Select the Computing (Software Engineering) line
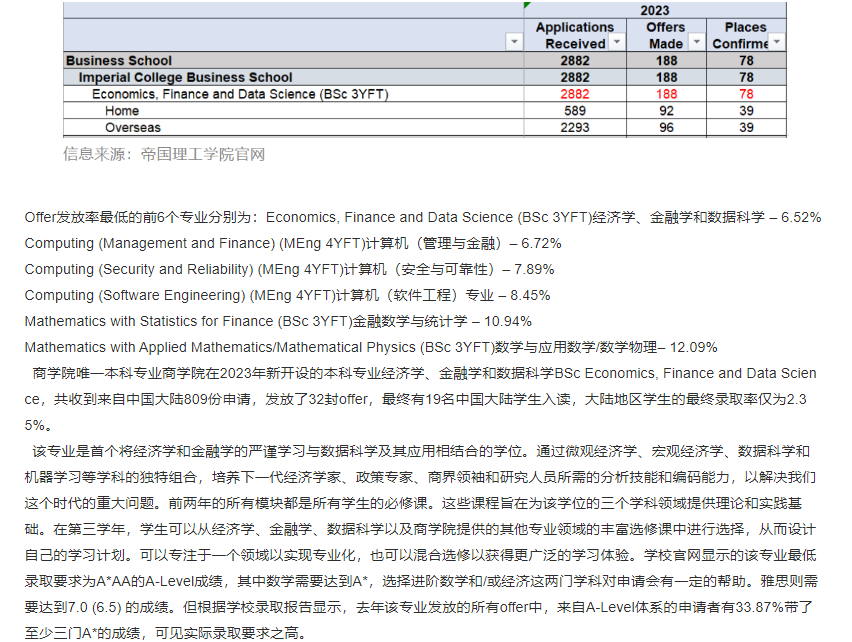The image size is (852, 642). click(x=287, y=295)
